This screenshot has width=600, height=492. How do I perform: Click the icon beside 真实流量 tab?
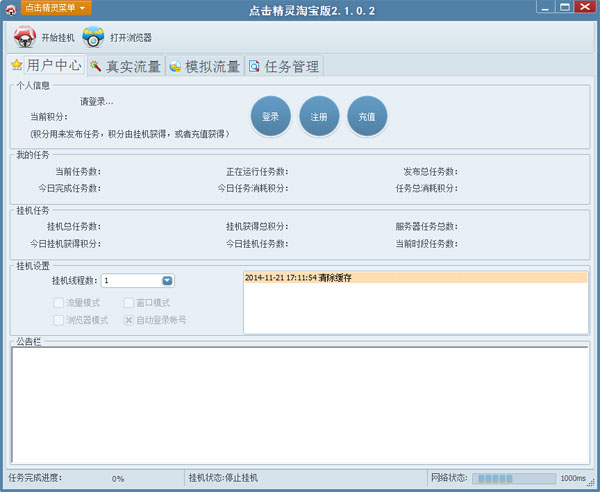pos(95,67)
